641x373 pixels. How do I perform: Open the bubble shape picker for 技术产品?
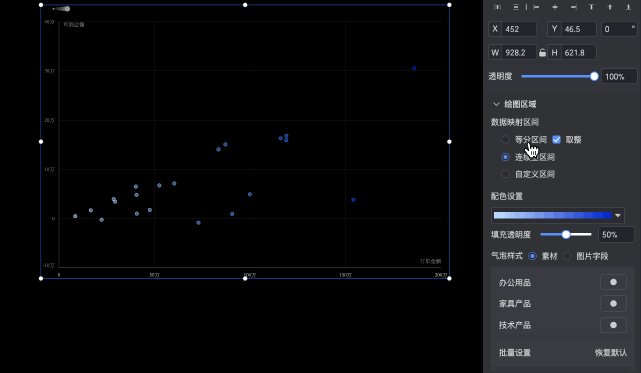613,325
